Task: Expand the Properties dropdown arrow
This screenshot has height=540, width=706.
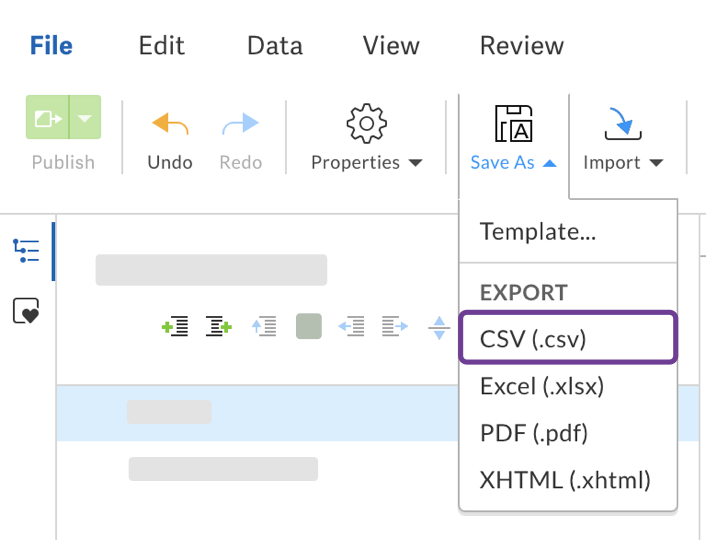Action: coord(415,163)
